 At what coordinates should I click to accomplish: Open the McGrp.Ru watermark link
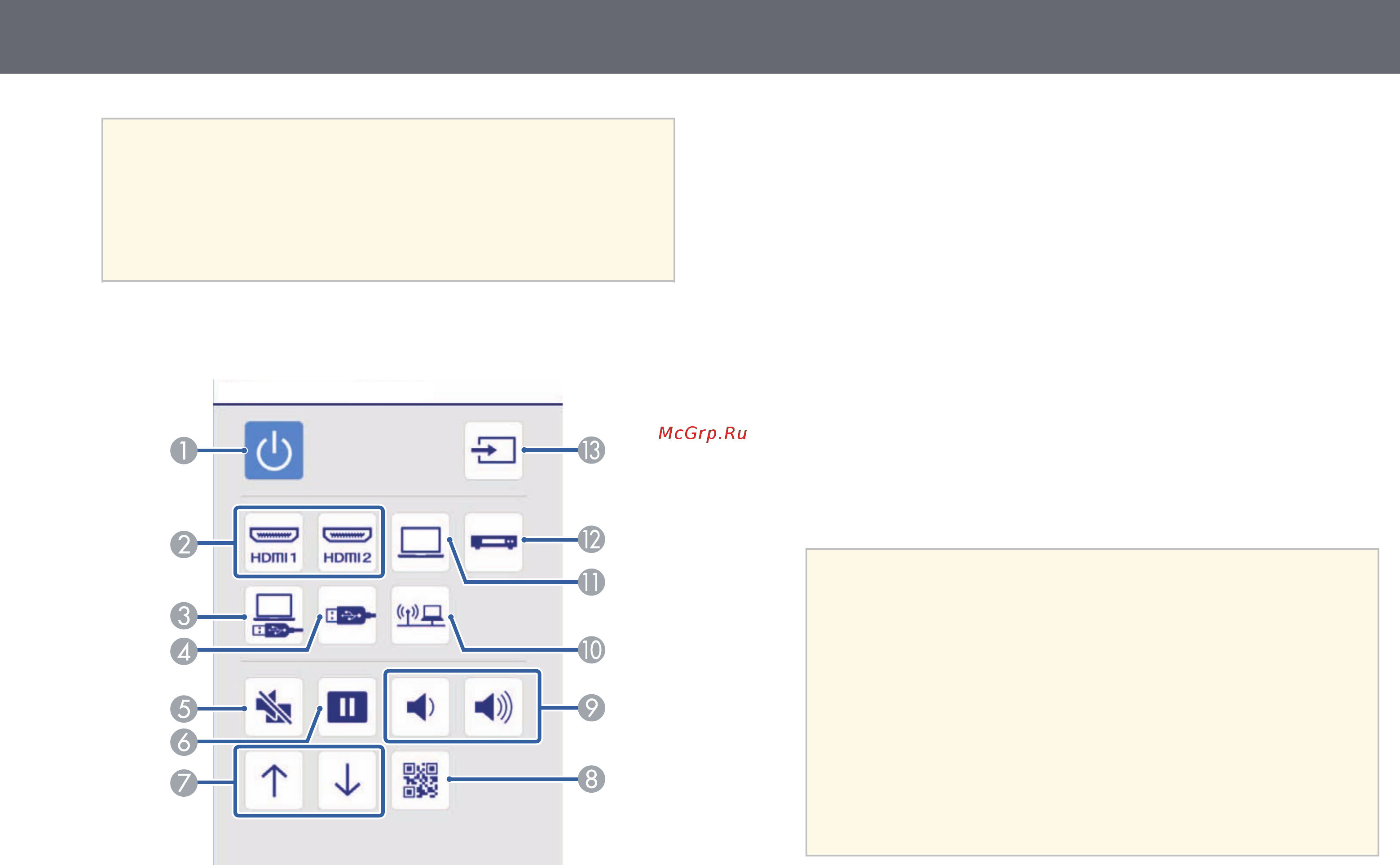pos(702,433)
